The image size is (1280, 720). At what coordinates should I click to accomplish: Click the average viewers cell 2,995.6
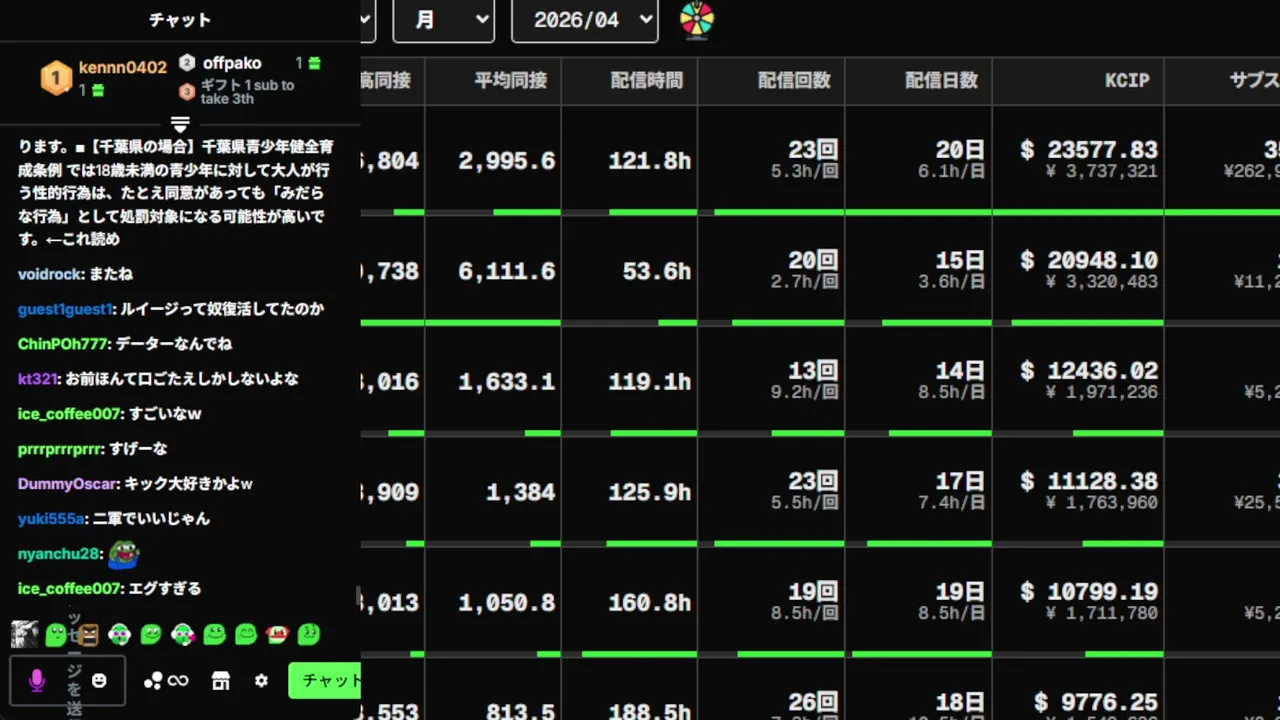coord(507,161)
